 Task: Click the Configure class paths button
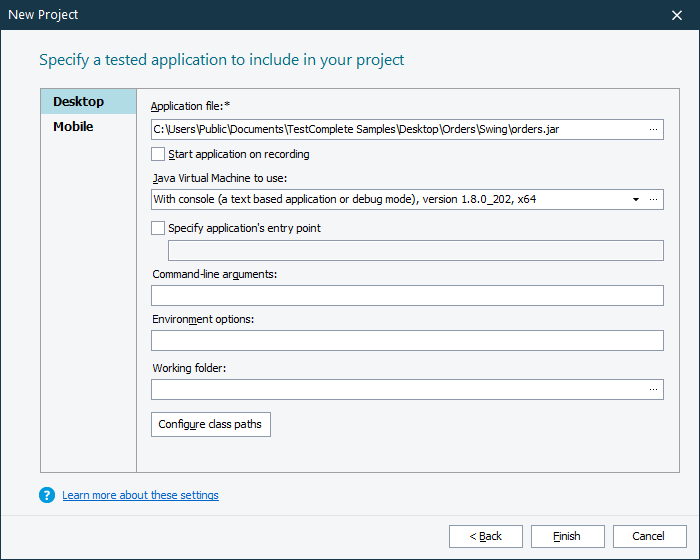[210, 424]
